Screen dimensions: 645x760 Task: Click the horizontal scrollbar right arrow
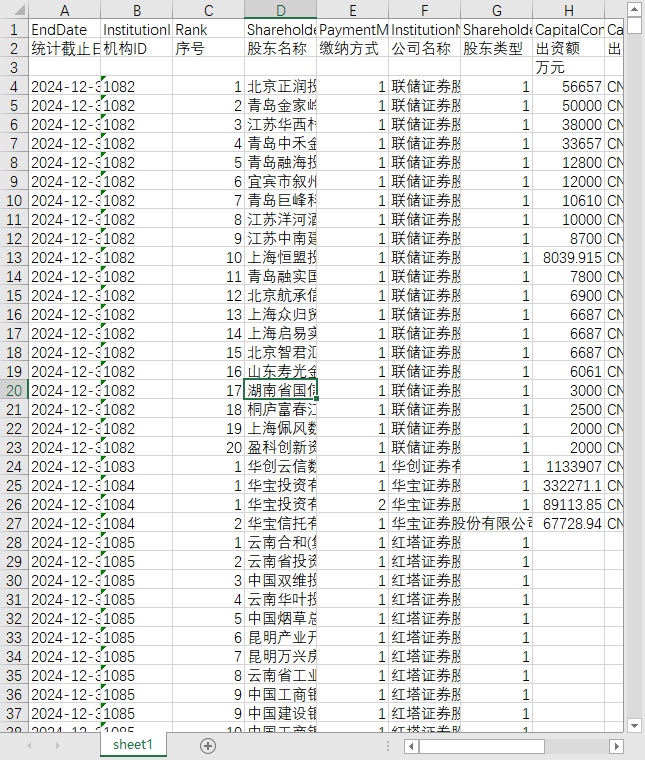(616, 746)
